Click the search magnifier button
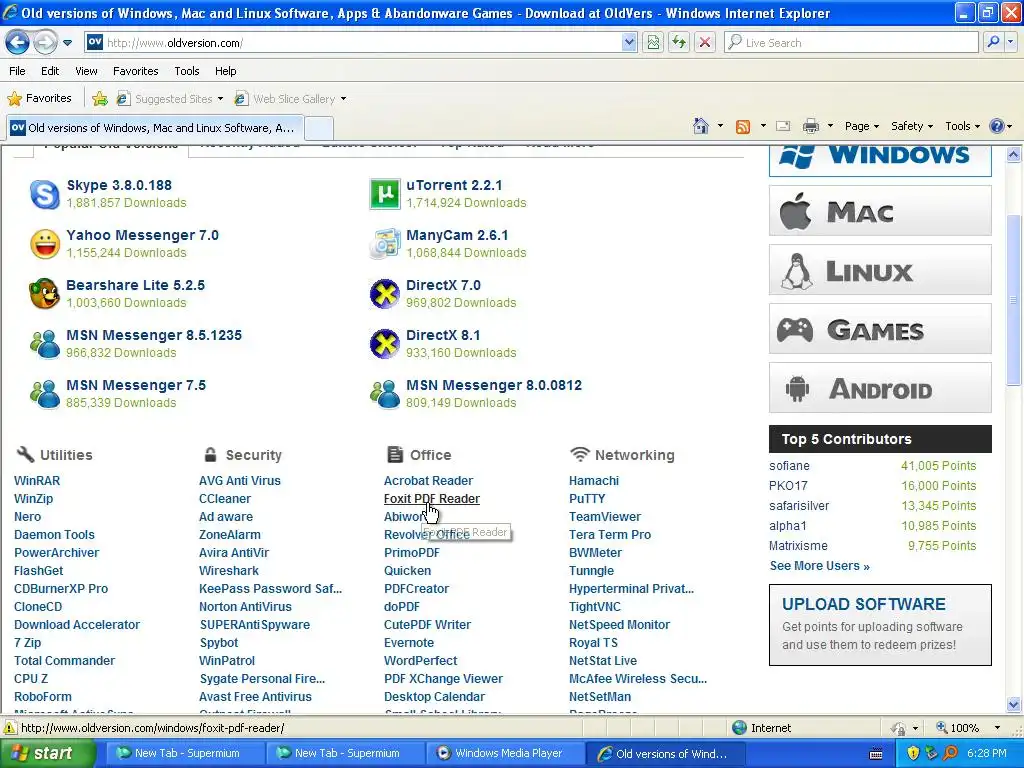The height and width of the screenshot is (768, 1024). (993, 43)
